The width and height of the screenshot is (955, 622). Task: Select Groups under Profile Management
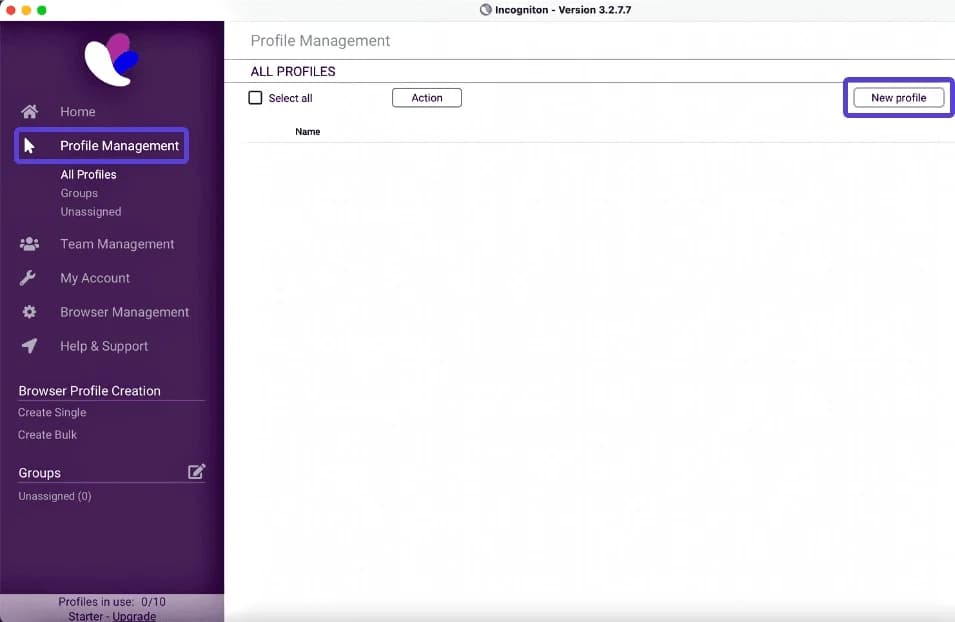click(x=79, y=193)
